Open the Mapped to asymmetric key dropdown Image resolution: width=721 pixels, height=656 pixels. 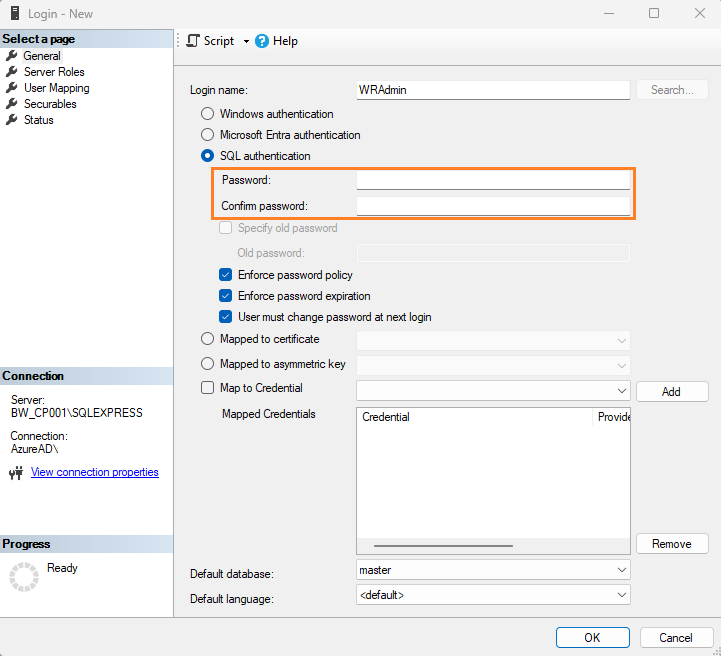pyautogui.click(x=621, y=366)
